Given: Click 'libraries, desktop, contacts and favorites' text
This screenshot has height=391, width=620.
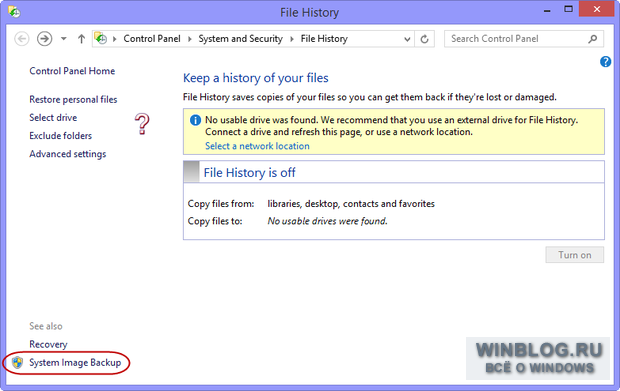Looking at the screenshot, I should point(351,204).
